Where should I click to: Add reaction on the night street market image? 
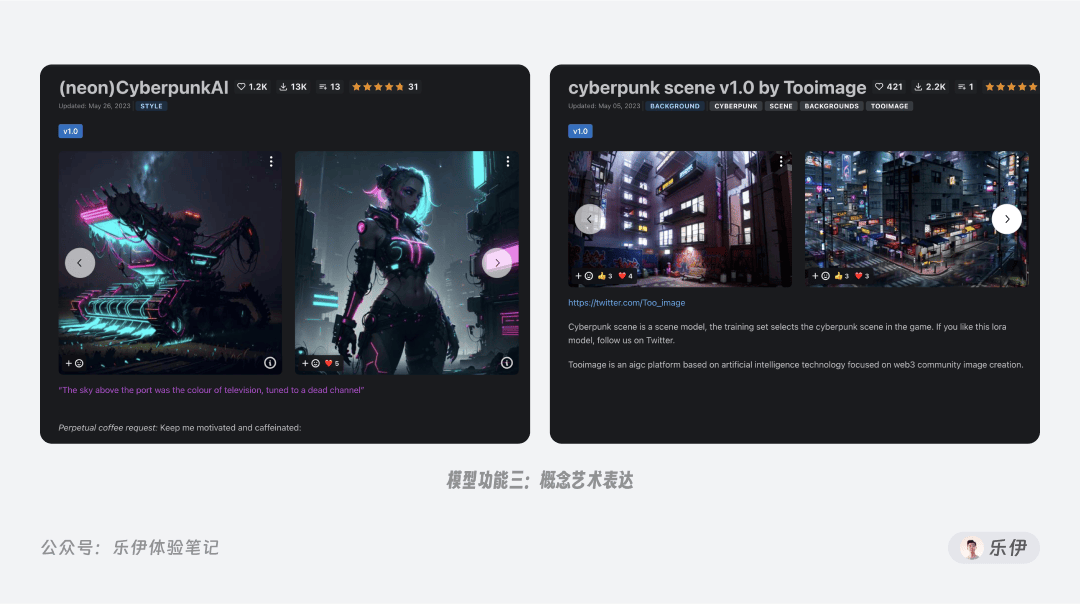[820, 275]
